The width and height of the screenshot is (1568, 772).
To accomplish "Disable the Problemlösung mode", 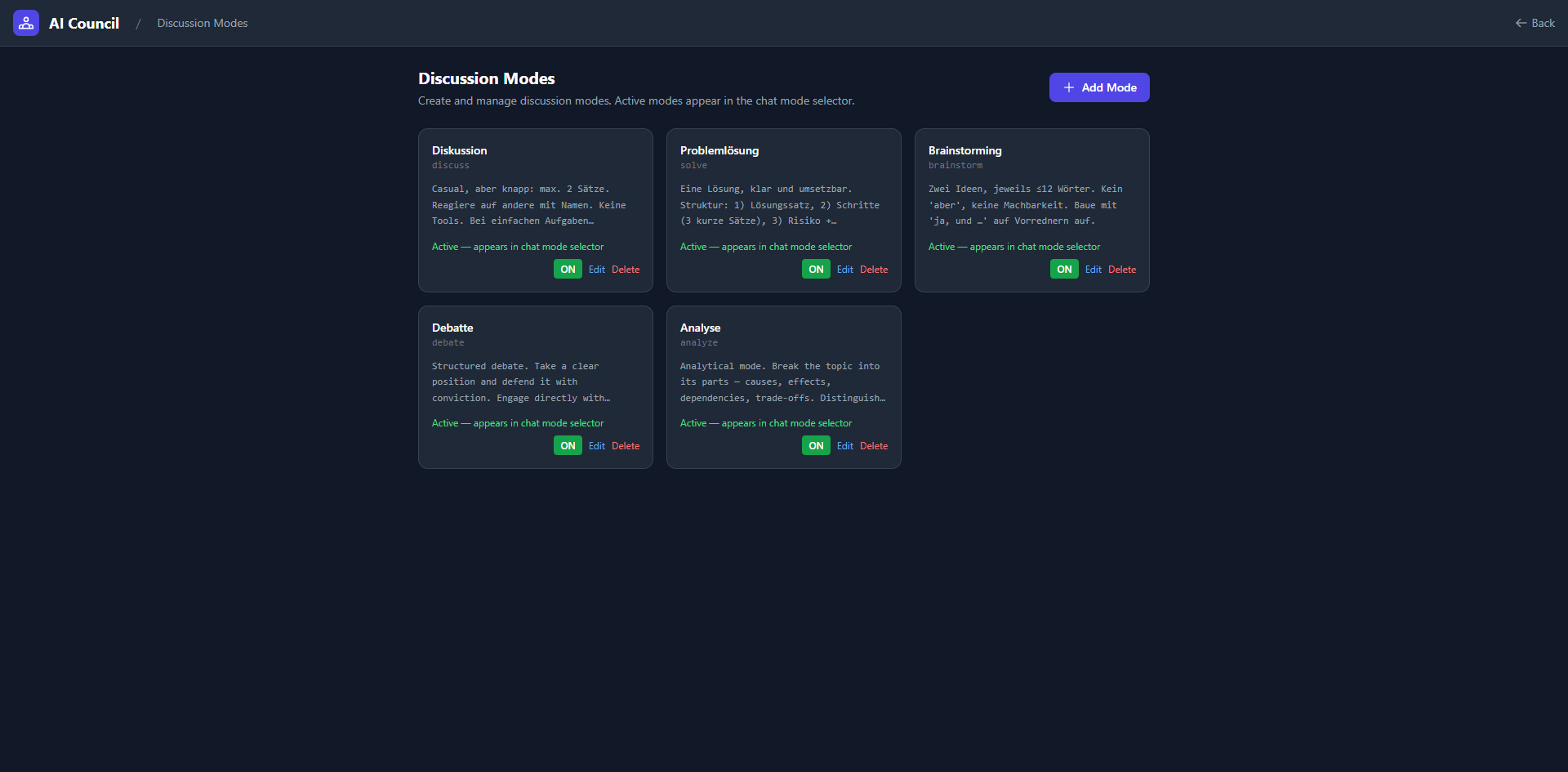I will (x=816, y=270).
